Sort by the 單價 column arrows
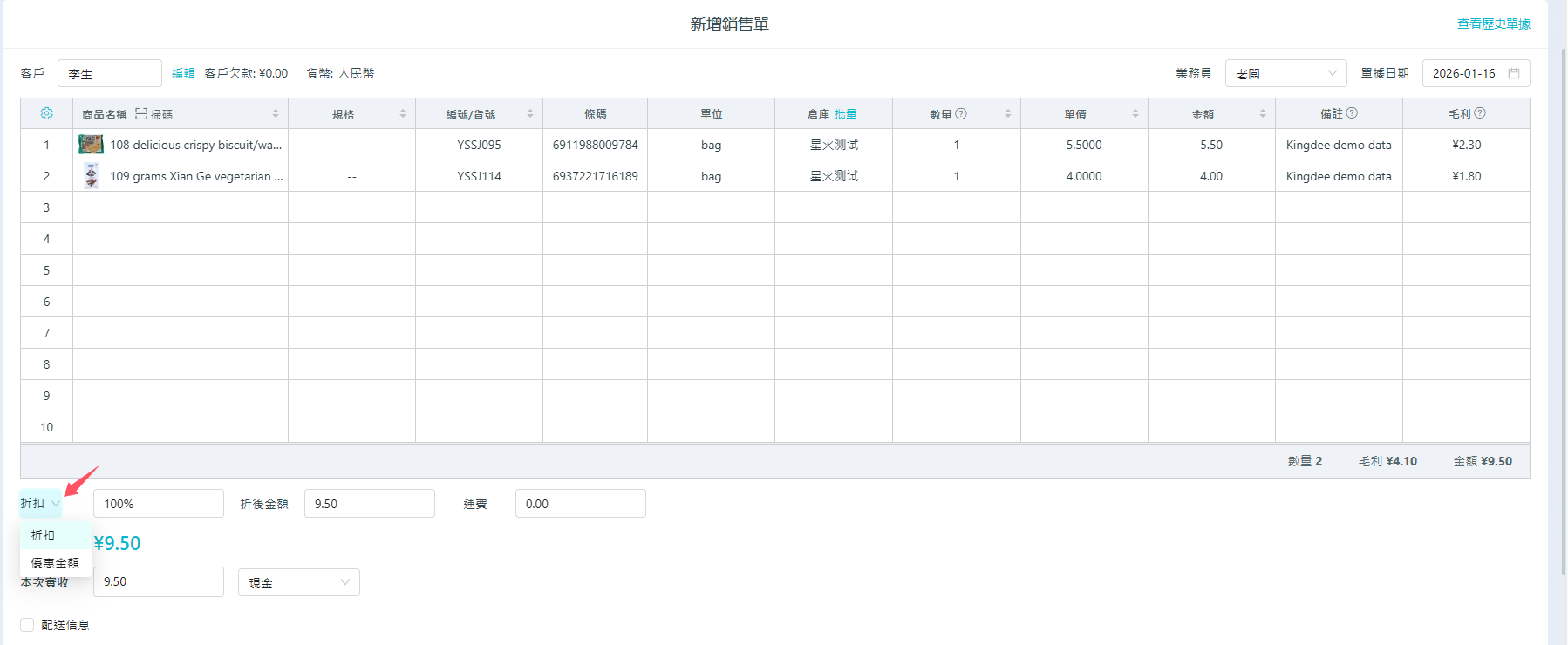 click(x=1135, y=114)
